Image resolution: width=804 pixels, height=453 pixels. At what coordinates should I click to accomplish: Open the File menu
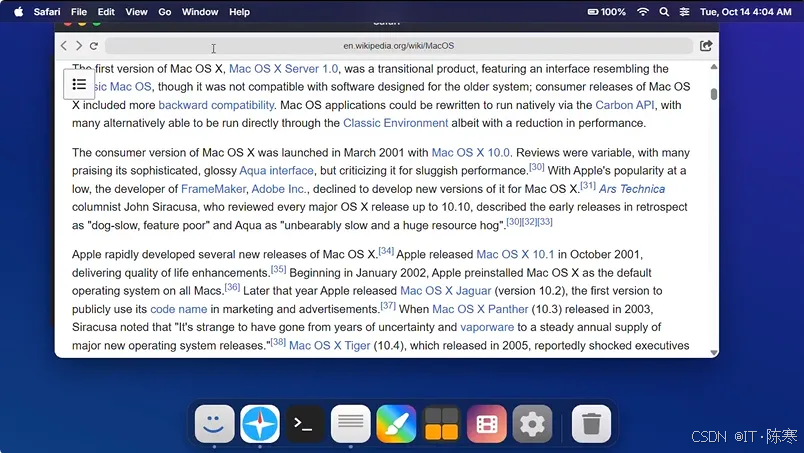(x=78, y=12)
